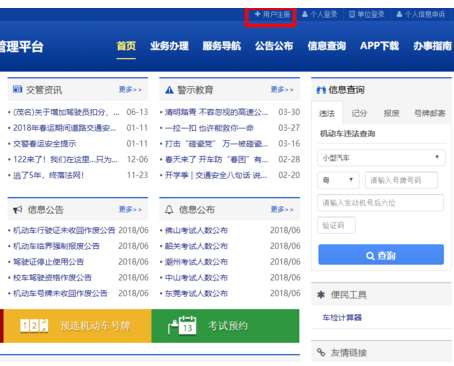The height and width of the screenshot is (366, 454).
Task: Click more link for 警示教育
Action: tap(282, 89)
